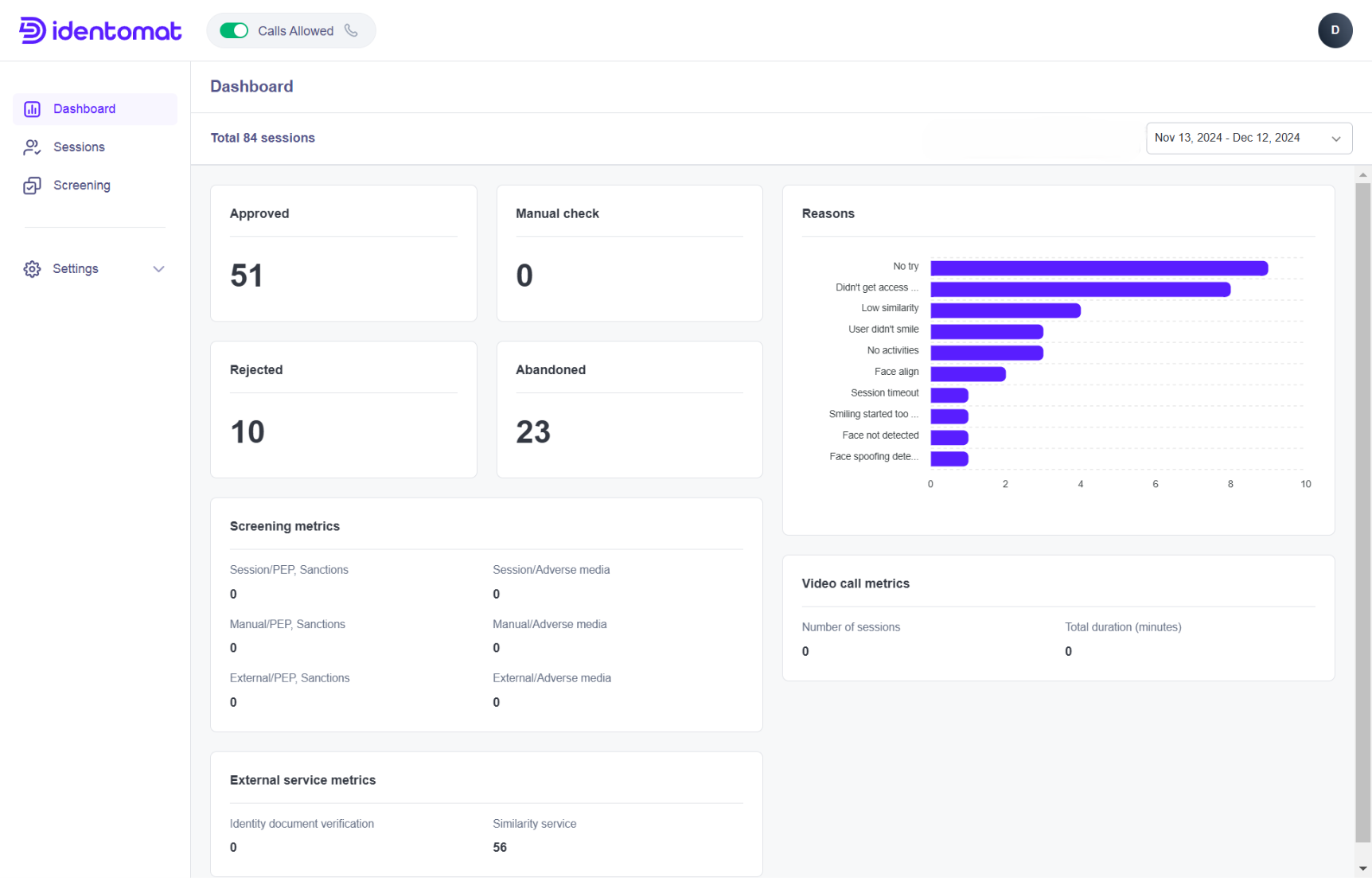Click the Manual/PEP, Sanctions label
This screenshot has width=1372, height=878.
[287, 624]
